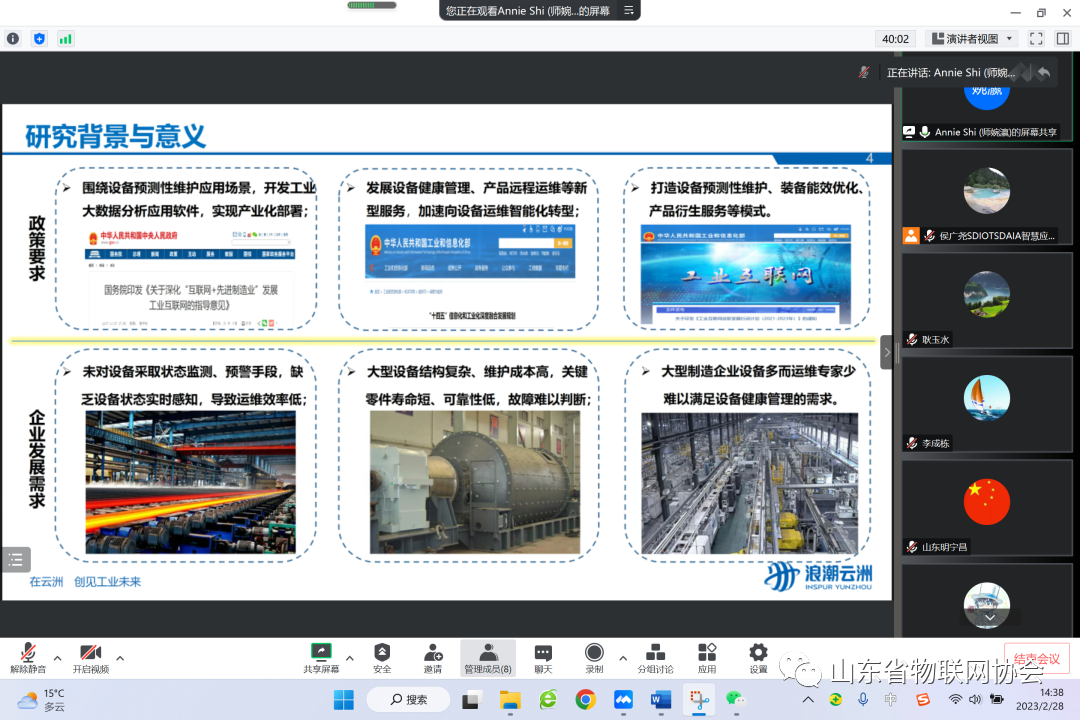Open the 安全 security options
The width and height of the screenshot is (1080, 720).
click(x=382, y=657)
